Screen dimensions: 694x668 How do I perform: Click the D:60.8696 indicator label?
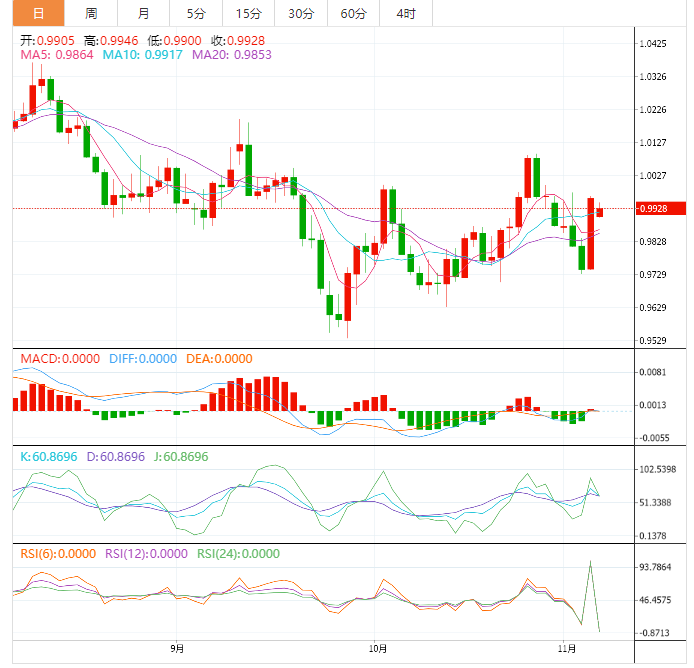click(116, 456)
